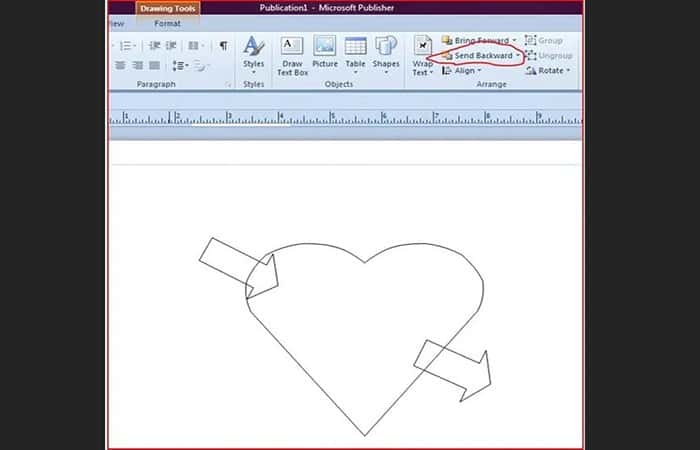Open the Align dropdown
The image size is (700, 450).
(462, 71)
